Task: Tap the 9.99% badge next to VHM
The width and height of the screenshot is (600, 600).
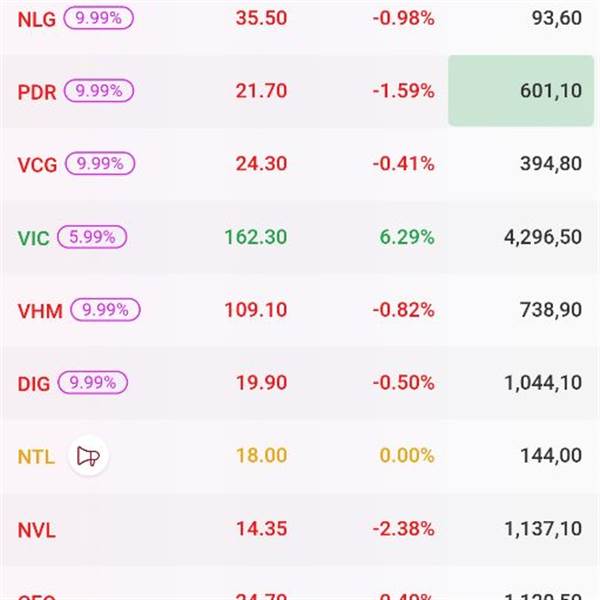Action: coord(103,310)
